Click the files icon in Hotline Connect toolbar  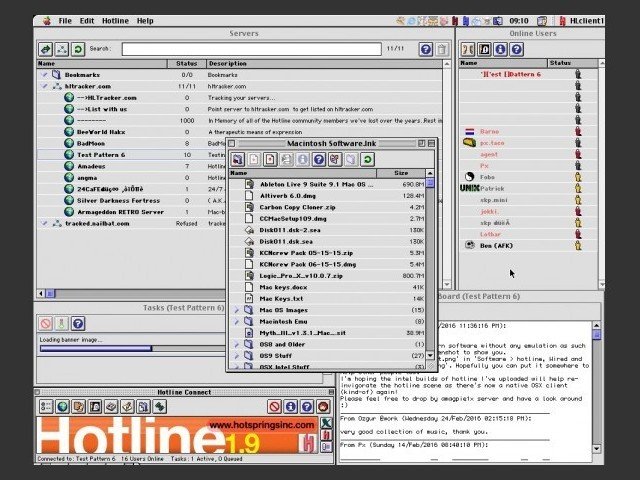pos(144,407)
